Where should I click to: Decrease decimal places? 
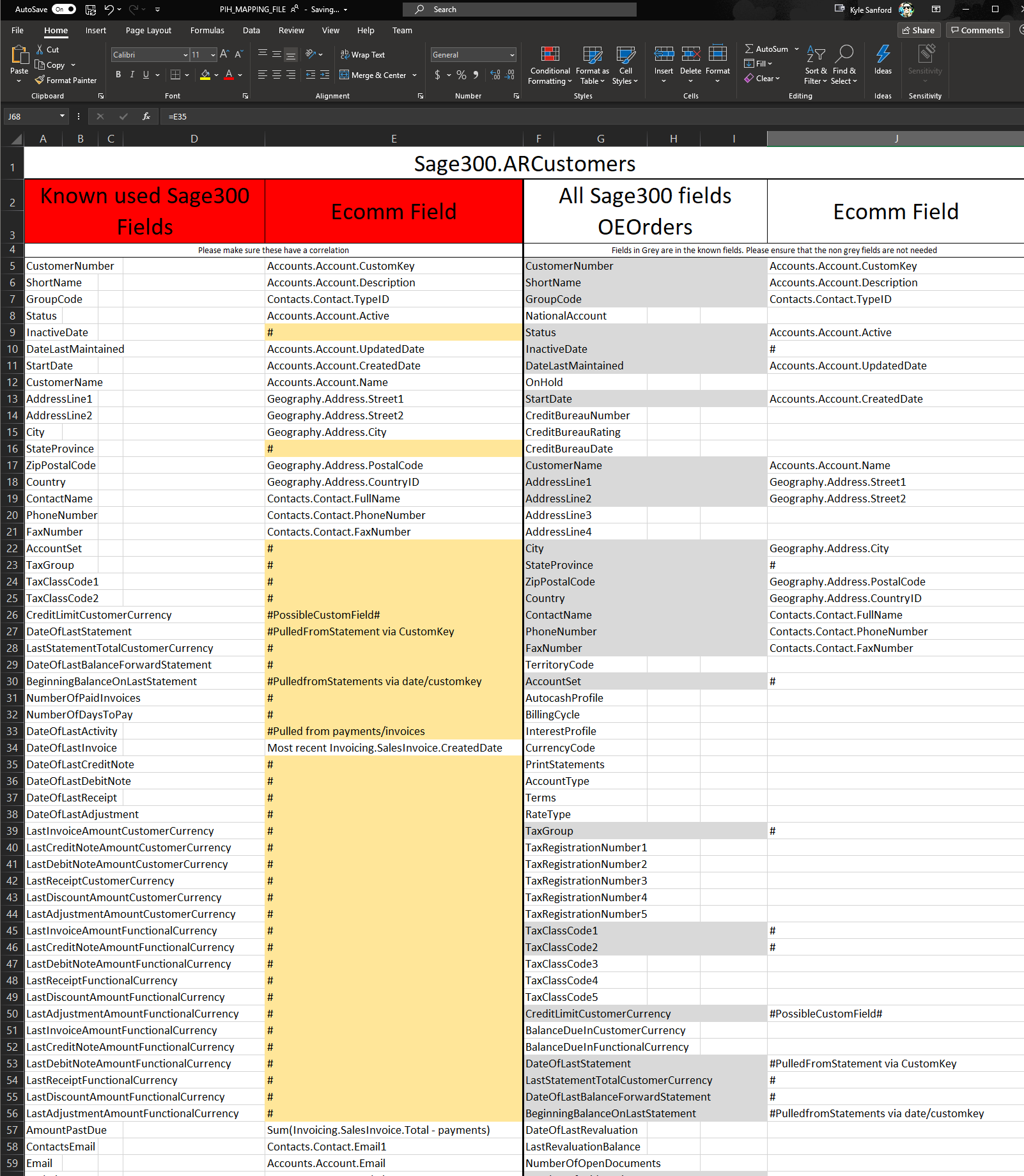tap(509, 75)
